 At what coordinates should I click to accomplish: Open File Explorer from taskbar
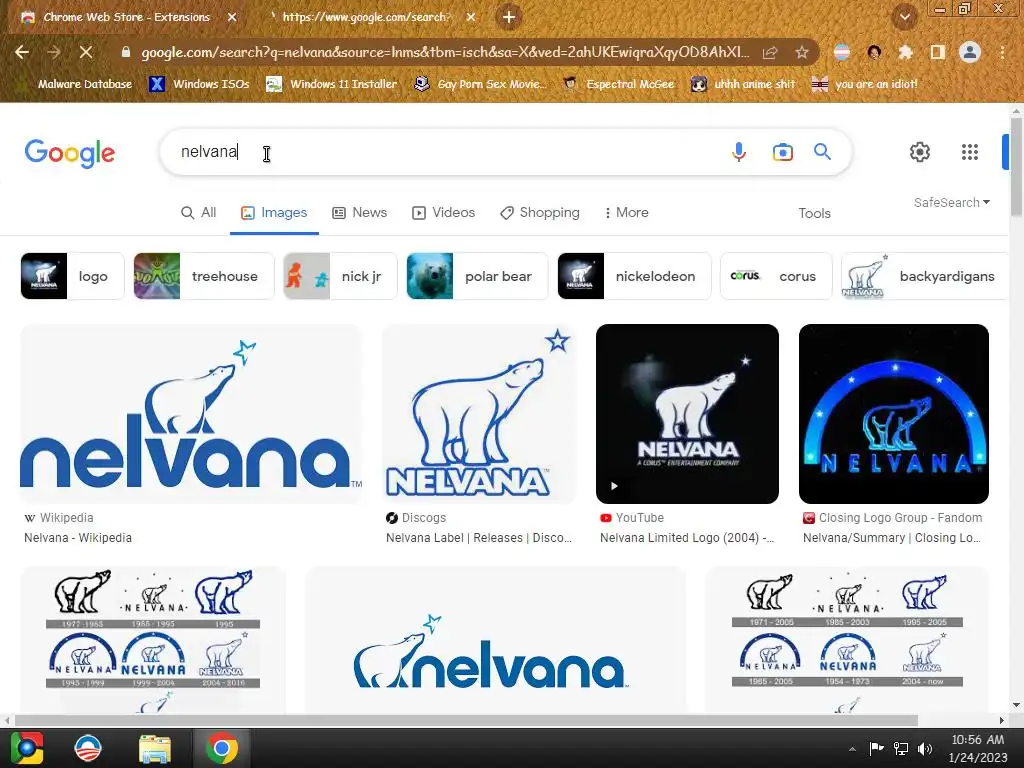tap(155, 748)
